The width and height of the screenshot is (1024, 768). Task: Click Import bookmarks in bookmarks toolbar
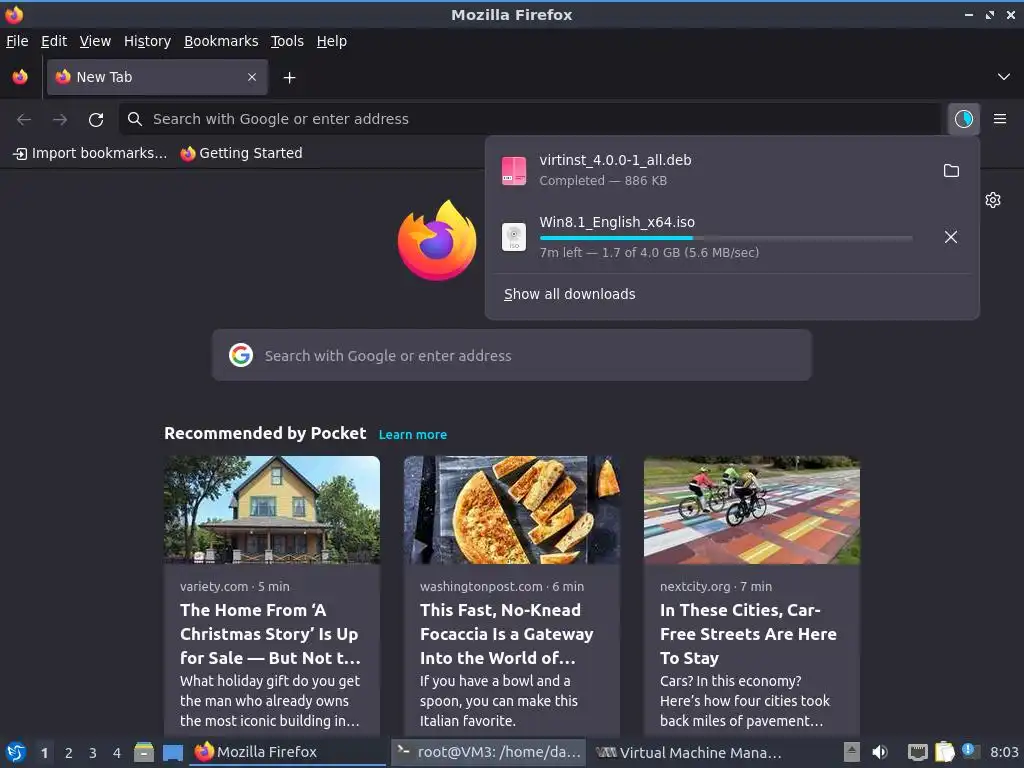pos(90,153)
